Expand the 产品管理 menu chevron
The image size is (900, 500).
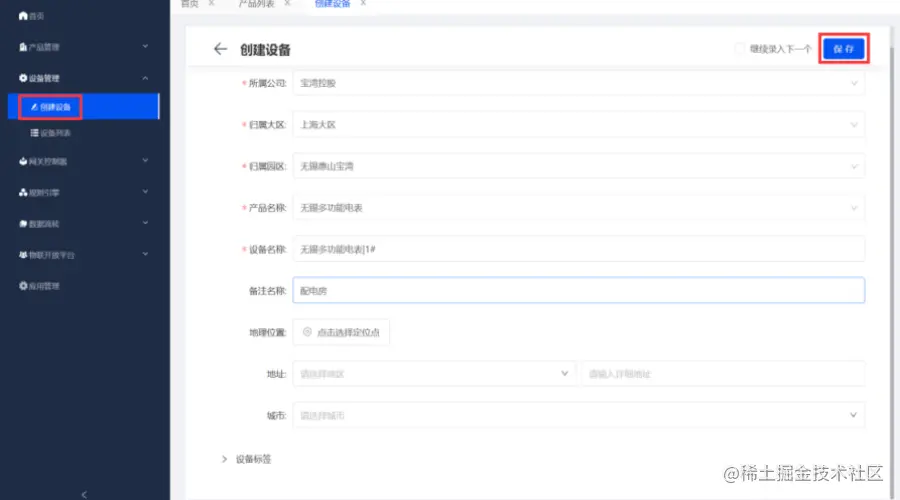(x=145, y=46)
